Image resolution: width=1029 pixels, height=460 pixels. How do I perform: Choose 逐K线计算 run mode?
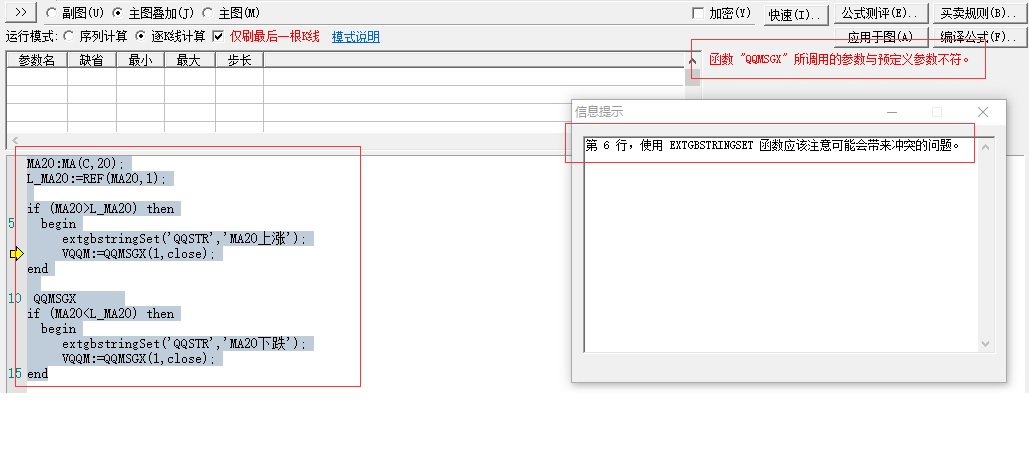141,36
